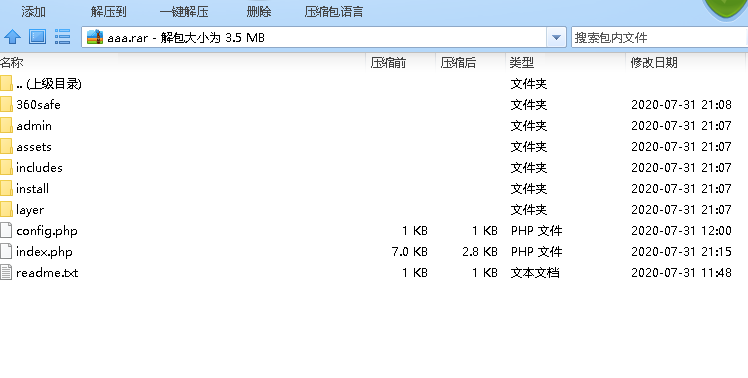Sort by 压缩前 column header
The height and width of the screenshot is (378, 748).
click(388, 63)
